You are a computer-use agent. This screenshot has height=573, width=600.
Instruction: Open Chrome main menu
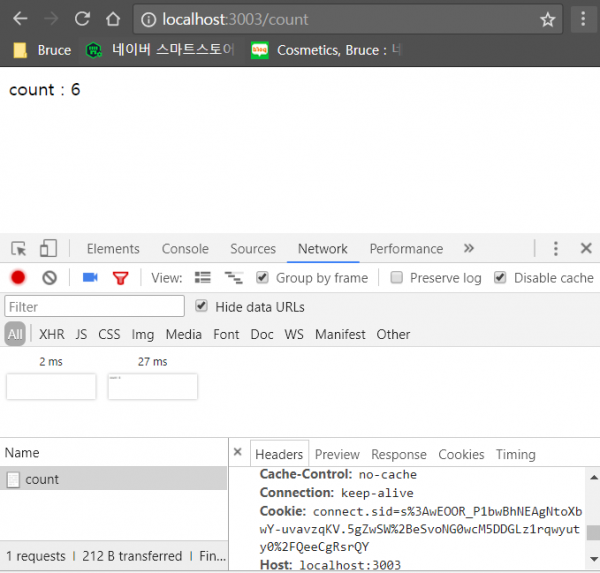[583, 19]
